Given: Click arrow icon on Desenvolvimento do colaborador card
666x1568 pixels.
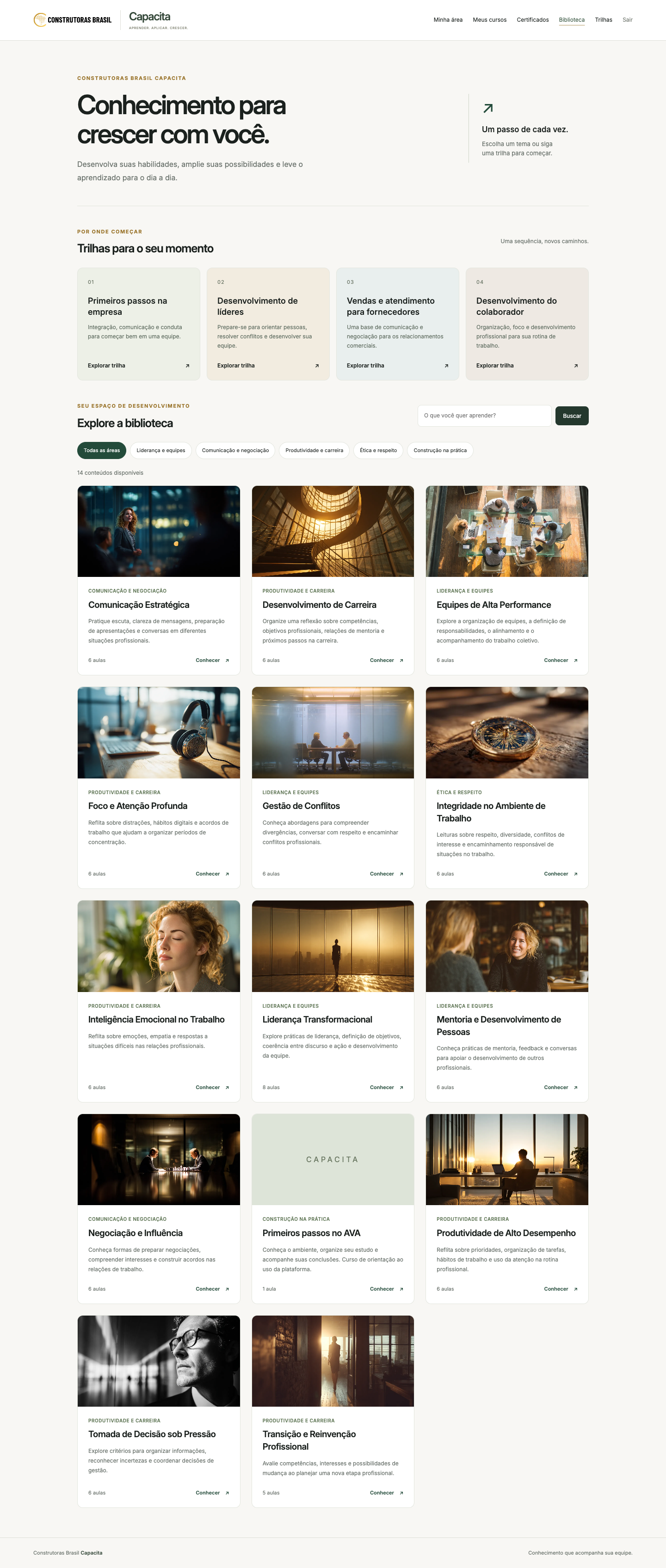Looking at the screenshot, I should 576,366.
